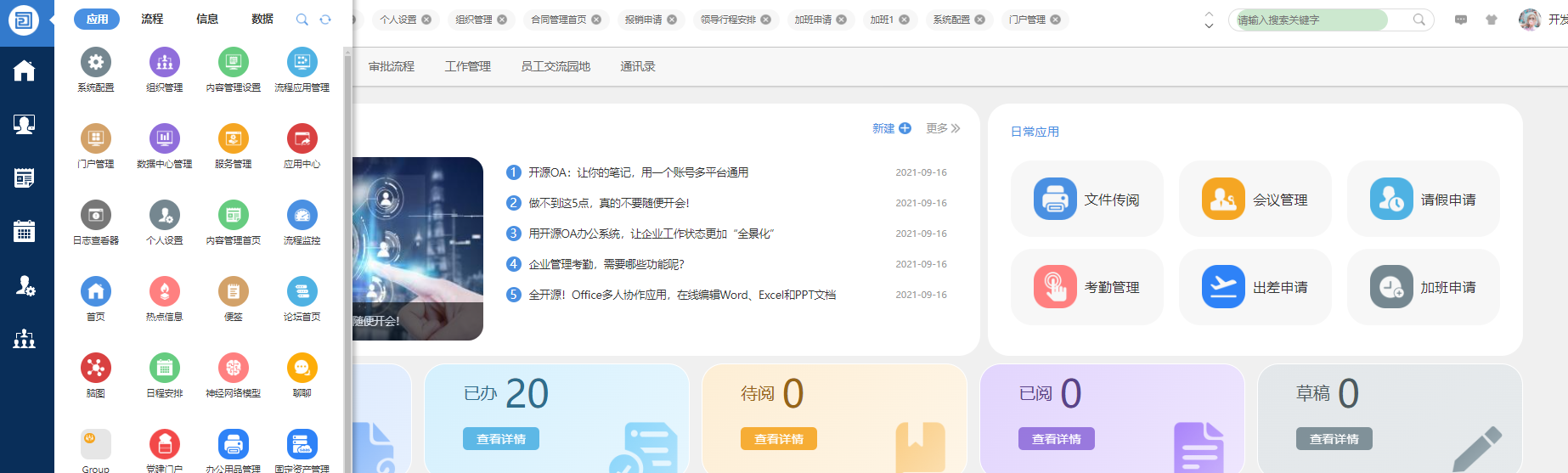Expand the tab list chevron arrows

tap(1209, 20)
